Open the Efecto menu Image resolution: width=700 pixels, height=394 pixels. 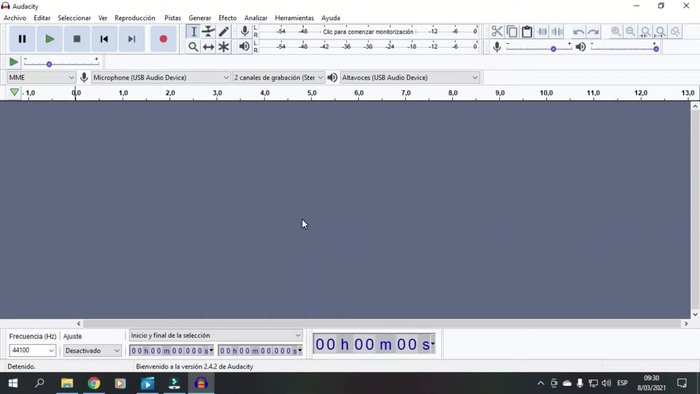tap(227, 18)
